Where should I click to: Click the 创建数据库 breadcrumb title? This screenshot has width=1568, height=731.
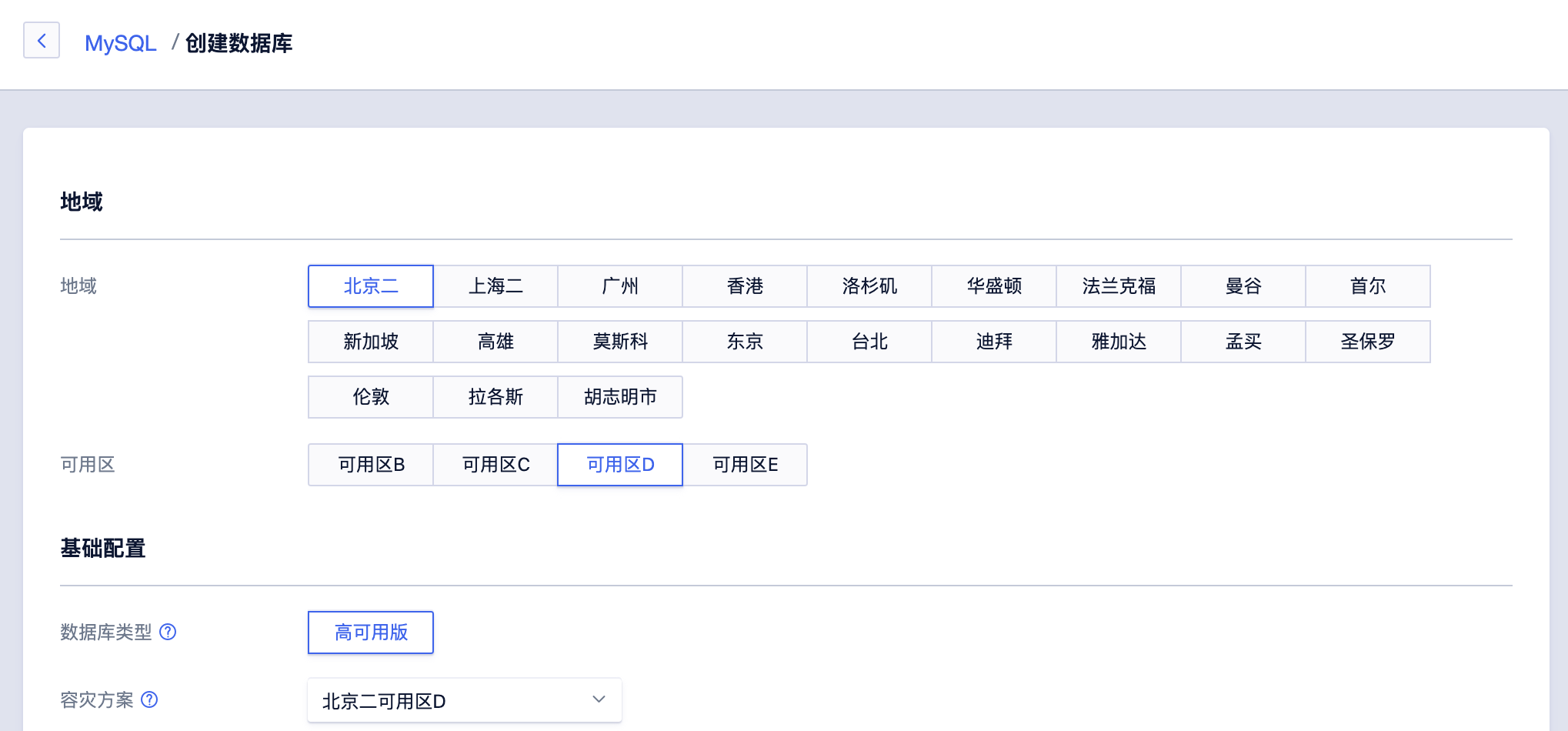[x=238, y=44]
